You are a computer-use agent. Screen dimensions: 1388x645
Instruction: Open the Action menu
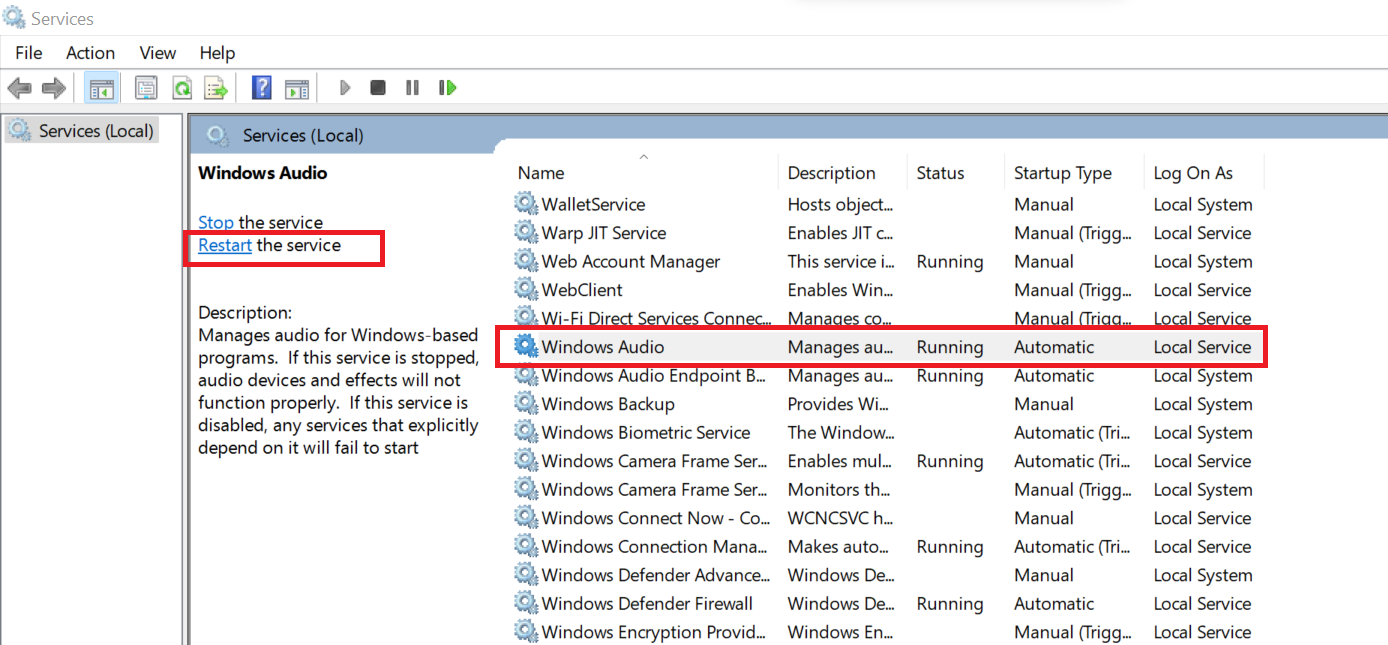point(90,53)
